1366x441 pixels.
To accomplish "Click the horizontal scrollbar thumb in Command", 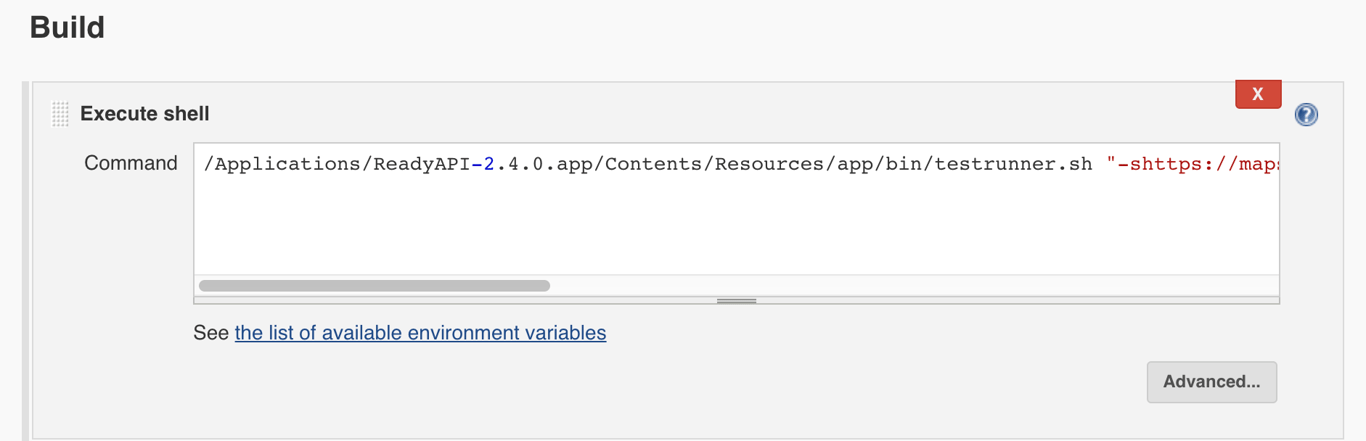I will (374, 286).
